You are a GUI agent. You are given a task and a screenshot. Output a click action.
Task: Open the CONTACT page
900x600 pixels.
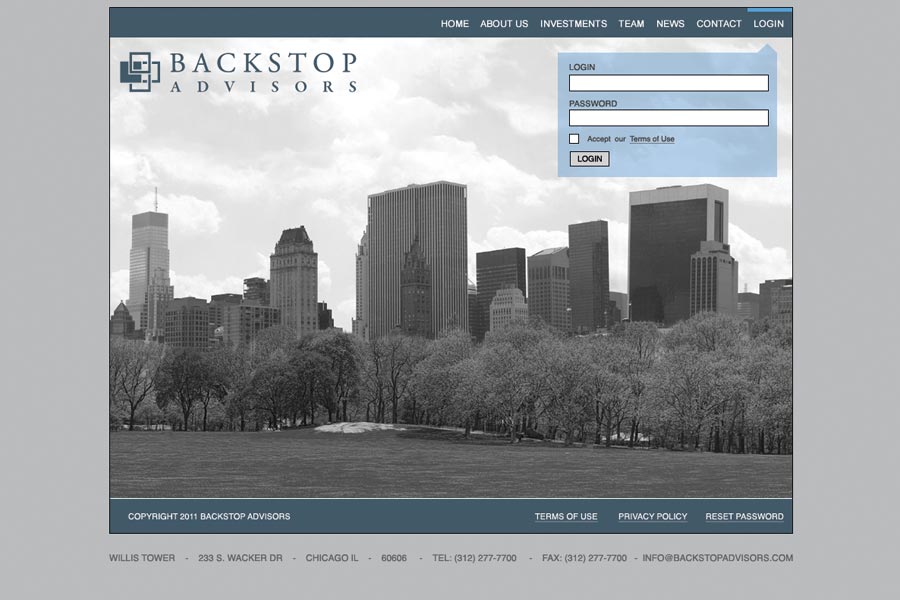click(x=719, y=24)
